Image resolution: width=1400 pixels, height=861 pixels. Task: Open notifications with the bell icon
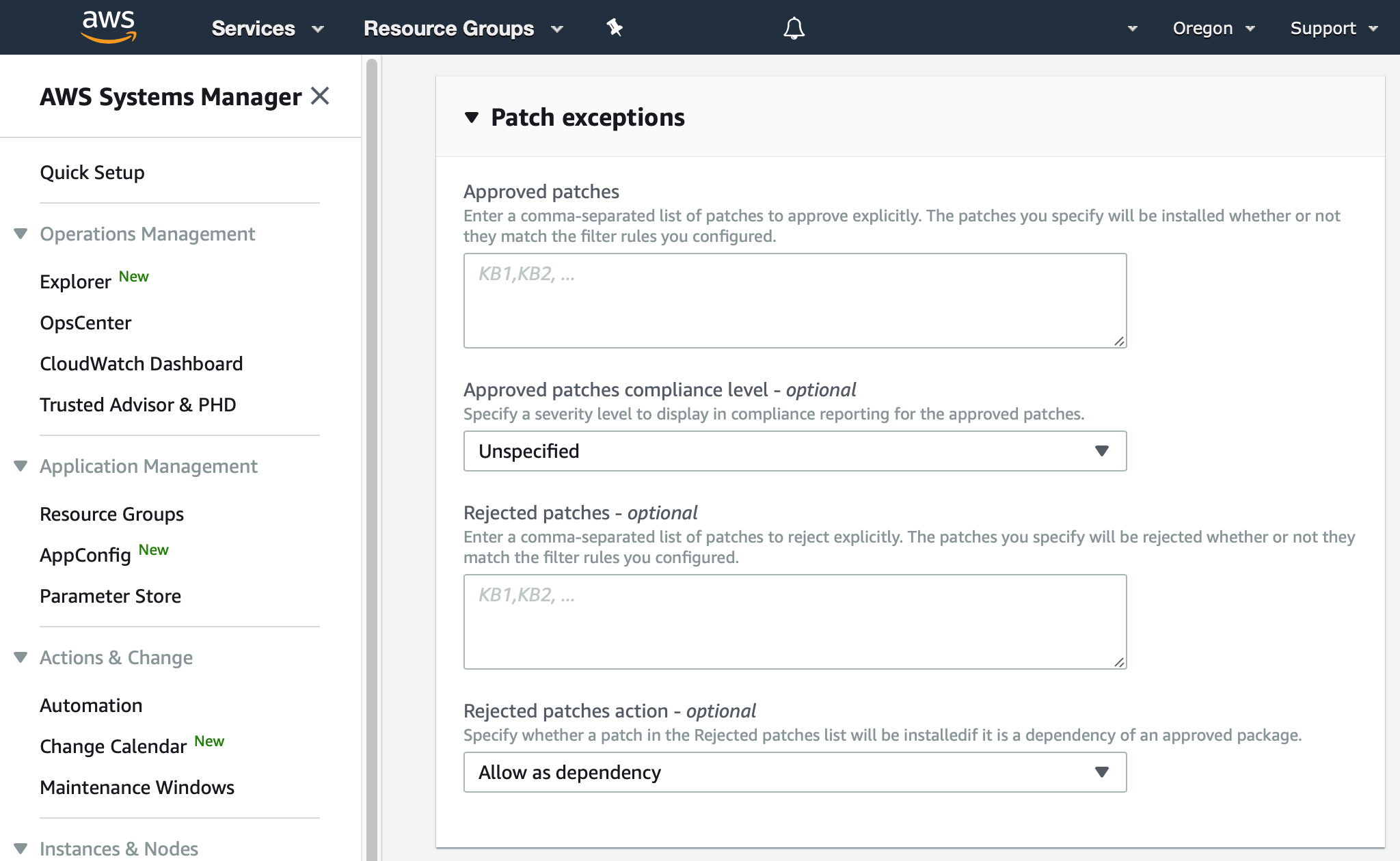click(x=794, y=27)
